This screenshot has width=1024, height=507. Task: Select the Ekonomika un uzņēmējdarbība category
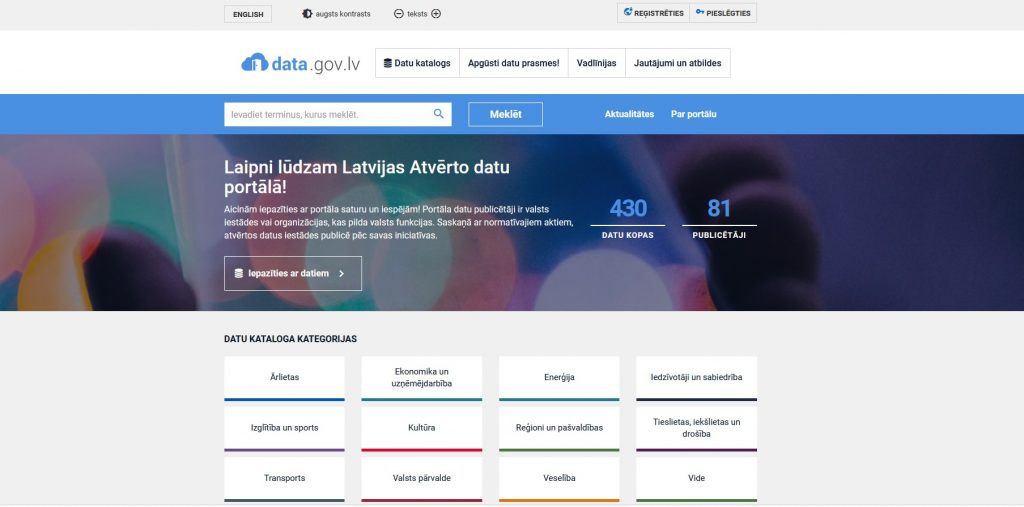(x=421, y=377)
